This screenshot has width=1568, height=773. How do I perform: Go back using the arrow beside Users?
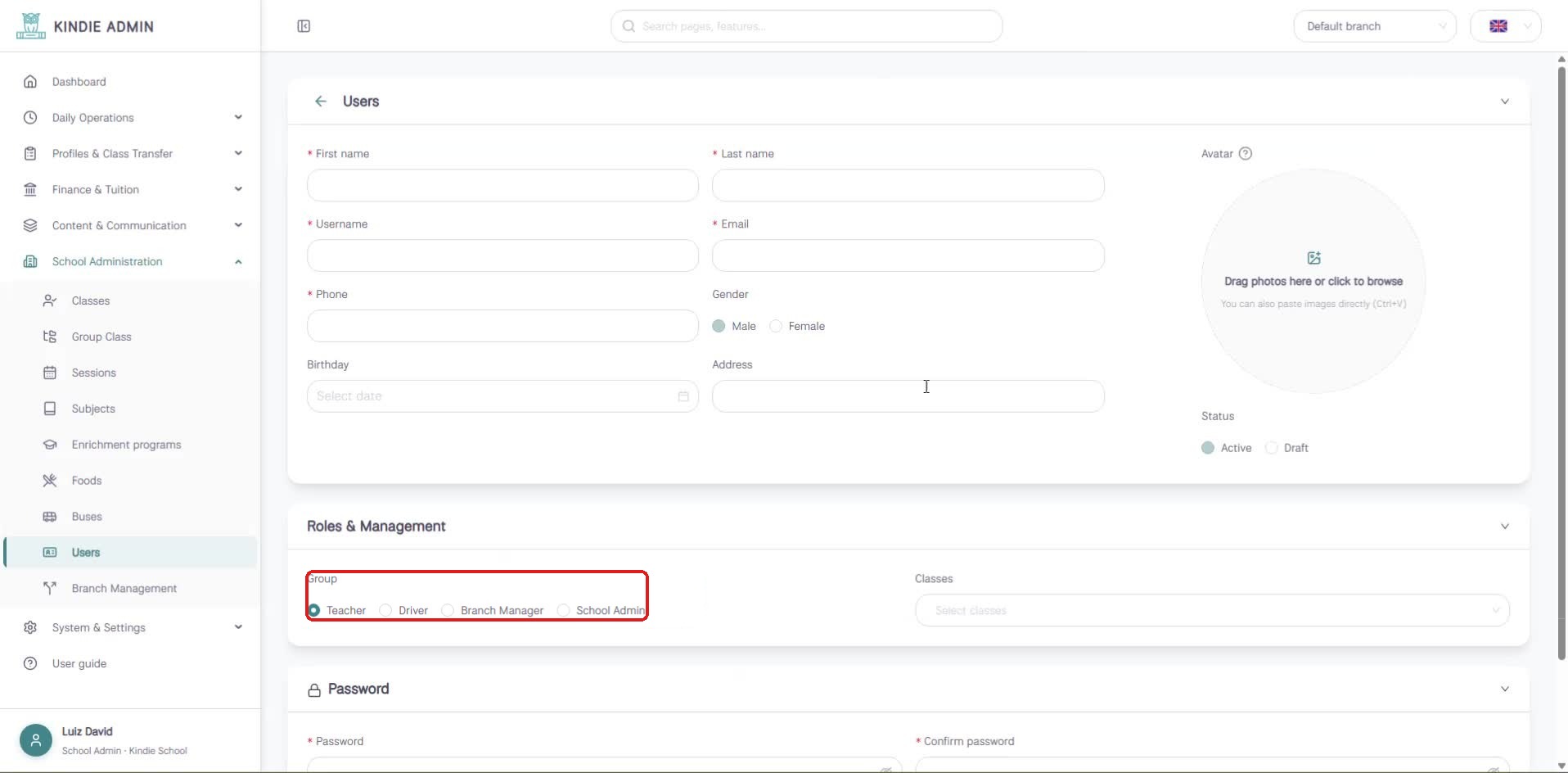coord(321,102)
